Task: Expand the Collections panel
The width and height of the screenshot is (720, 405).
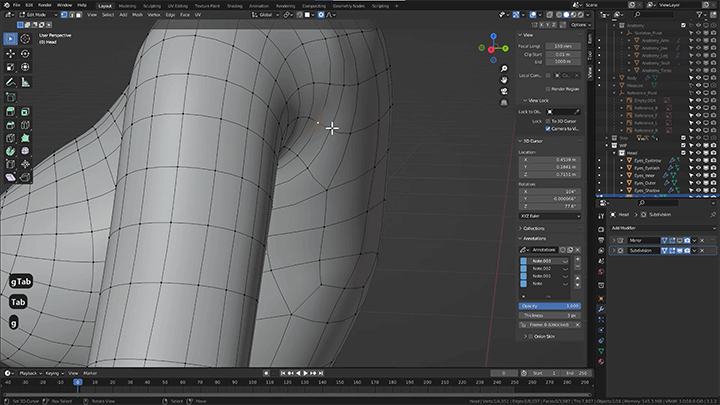Action: pyautogui.click(x=532, y=228)
